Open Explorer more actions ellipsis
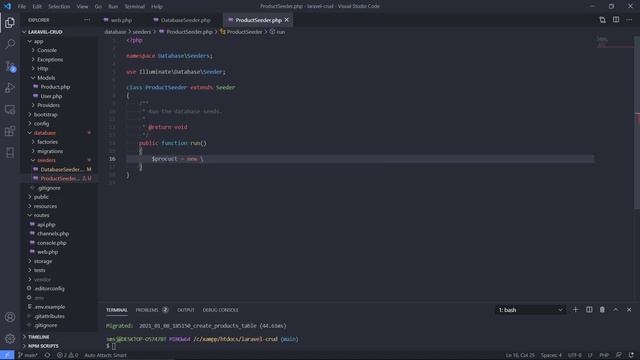 (87, 20)
